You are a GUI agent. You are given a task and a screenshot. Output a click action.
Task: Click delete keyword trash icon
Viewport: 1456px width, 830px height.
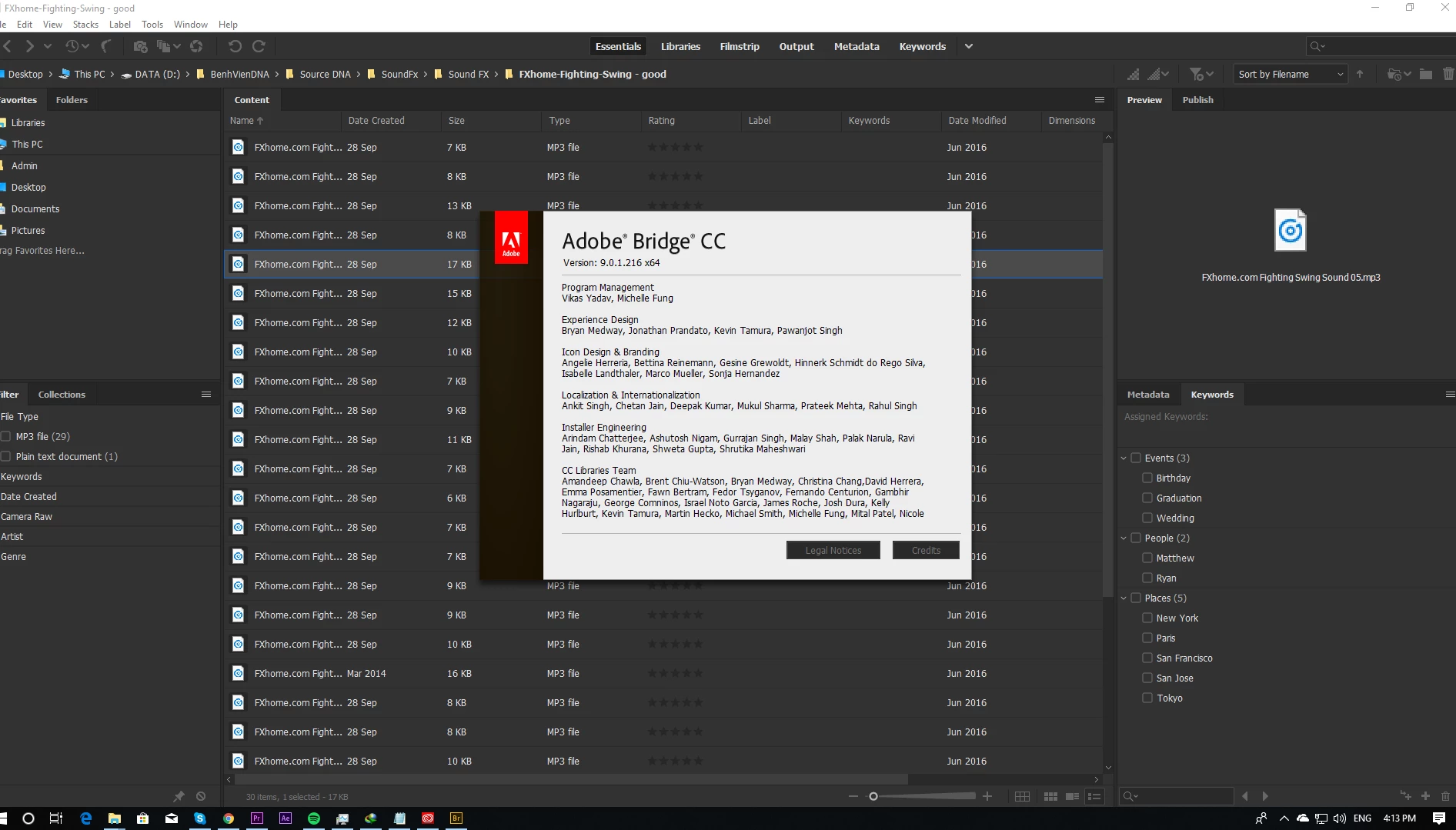[1445, 796]
